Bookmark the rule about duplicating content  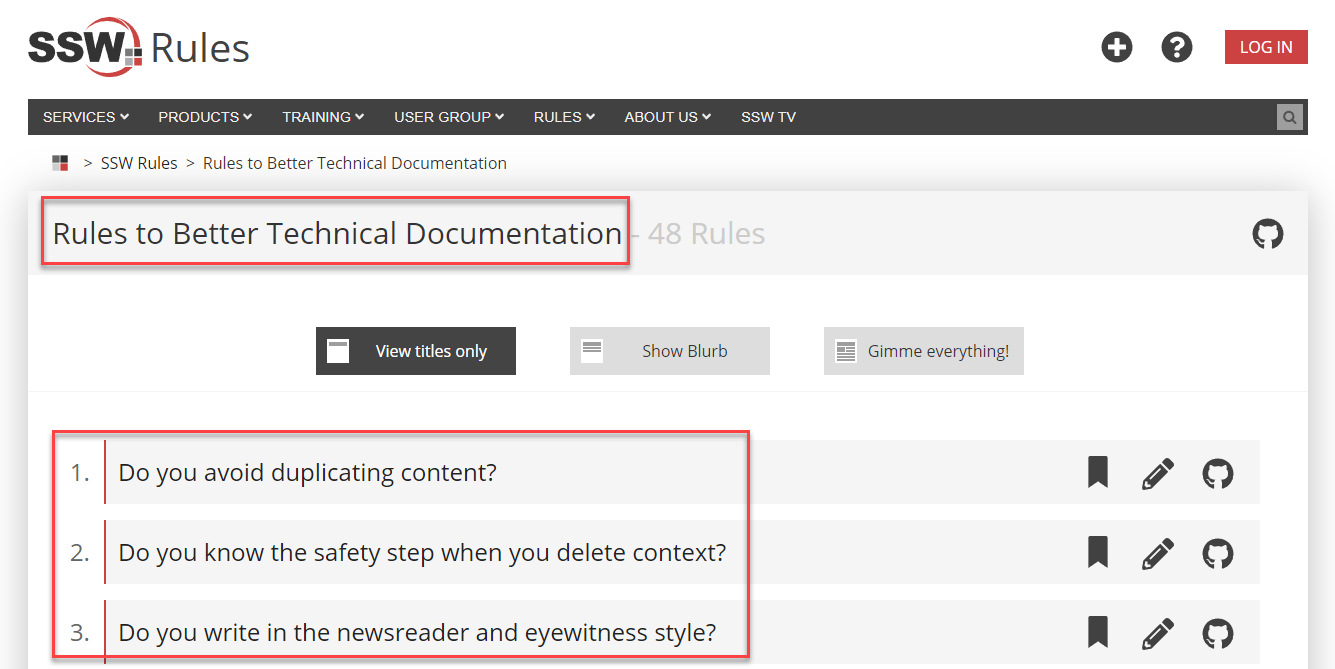click(1098, 472)
